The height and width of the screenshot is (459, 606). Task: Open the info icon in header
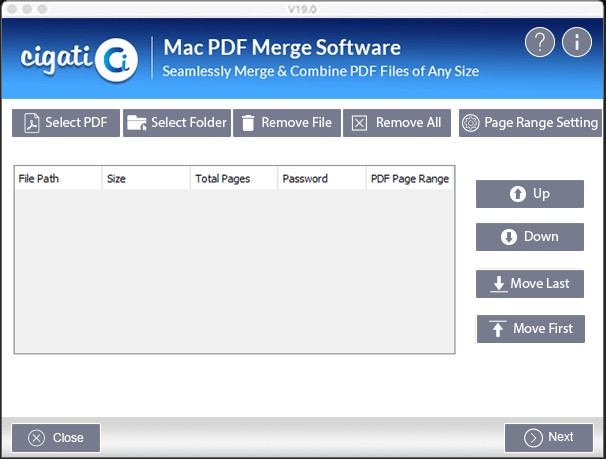[x=577, y=42]
